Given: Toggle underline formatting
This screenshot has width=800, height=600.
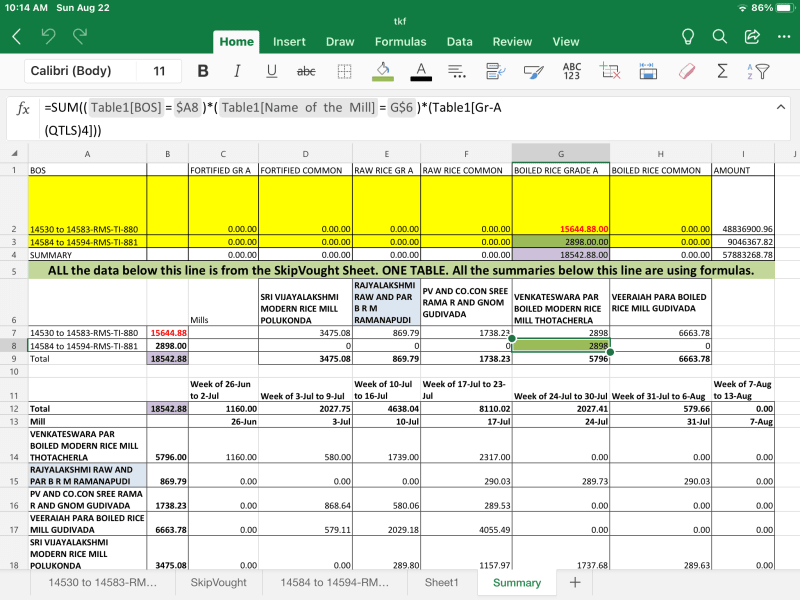Looking at the screenshot, I should (x=271, y=71).
